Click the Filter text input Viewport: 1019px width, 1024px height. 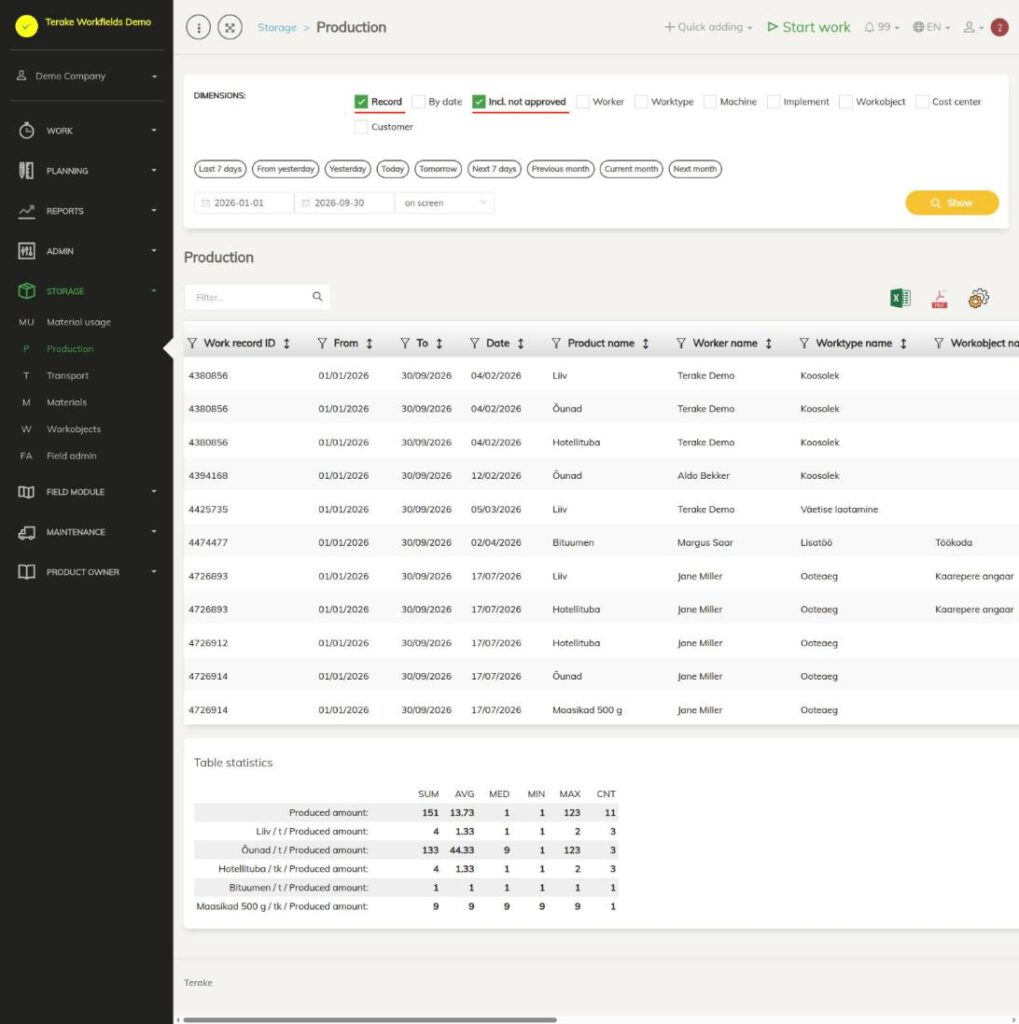pyautogui.click(x=257, y=297)
